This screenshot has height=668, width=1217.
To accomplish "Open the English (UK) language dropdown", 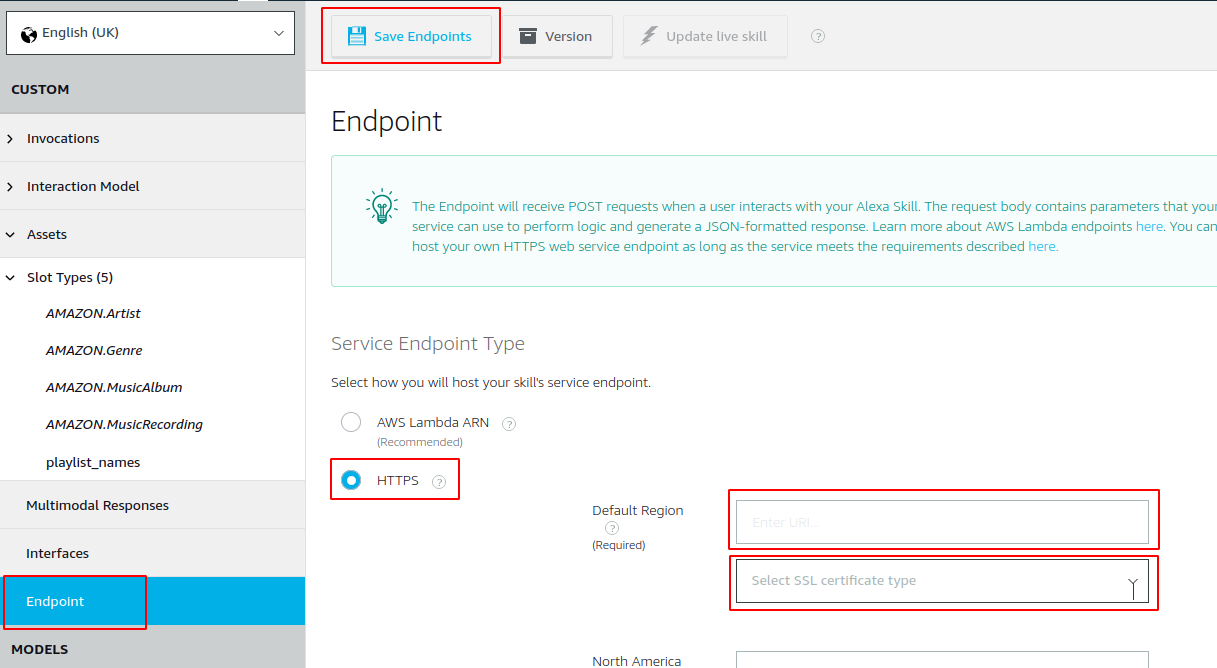I will tap(151, 33).
